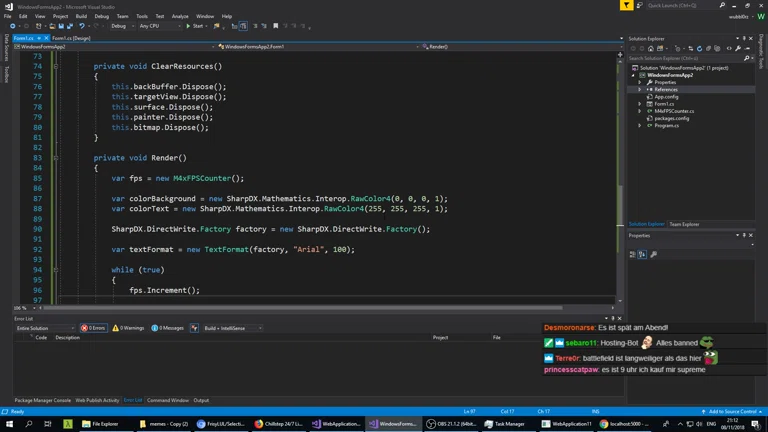Screen dimensions: 768x432
Task: Open Task Manager from the taskbar
Action: pyautogui.click(x=505, y=424)
